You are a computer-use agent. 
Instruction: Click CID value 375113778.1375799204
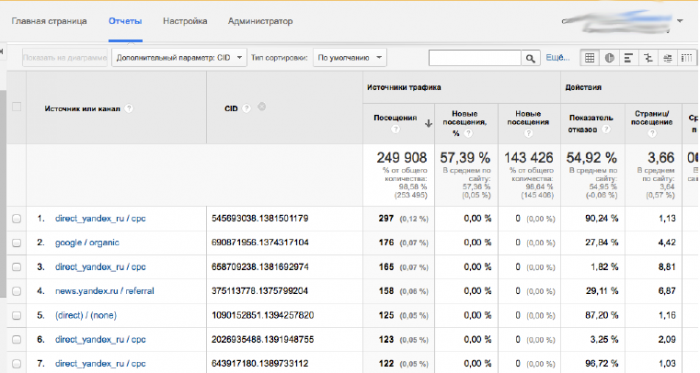click(260, 291)
